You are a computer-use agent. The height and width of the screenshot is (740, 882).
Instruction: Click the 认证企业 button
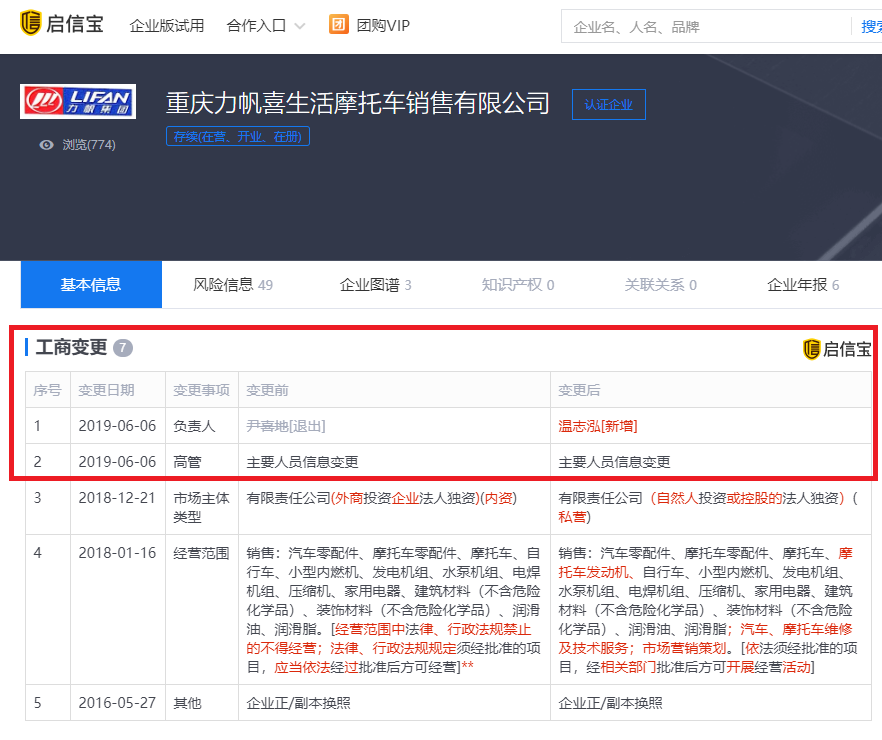608,104
